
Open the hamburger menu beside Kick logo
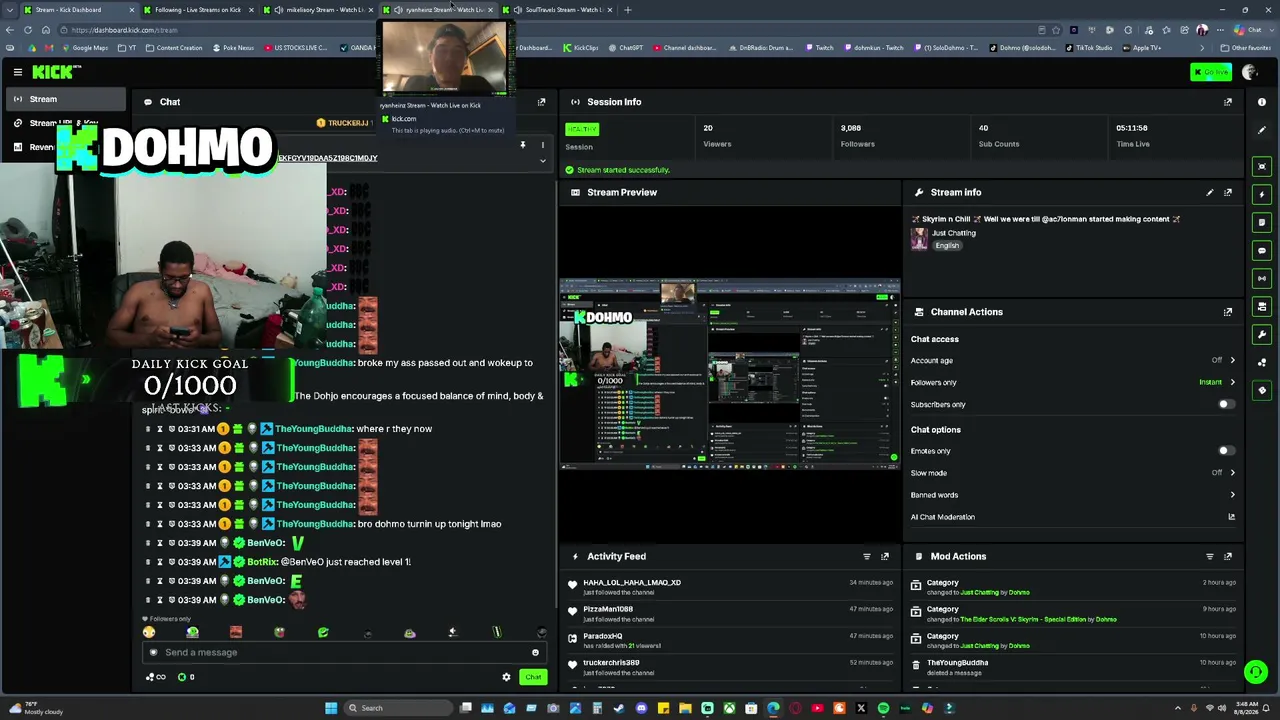point(18,72)
